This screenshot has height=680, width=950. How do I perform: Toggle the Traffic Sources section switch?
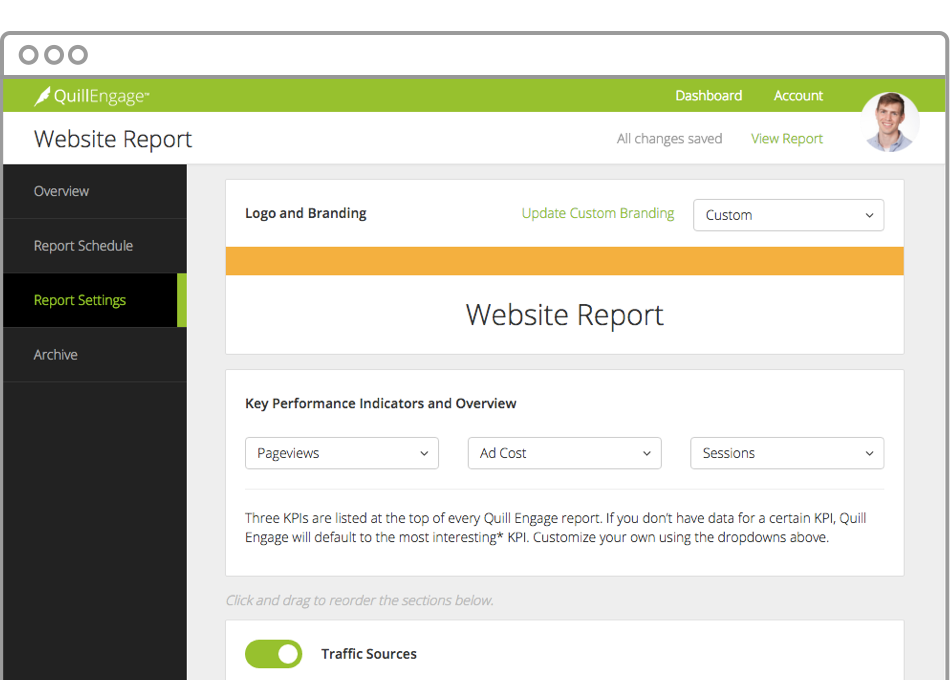coord(273,654)
